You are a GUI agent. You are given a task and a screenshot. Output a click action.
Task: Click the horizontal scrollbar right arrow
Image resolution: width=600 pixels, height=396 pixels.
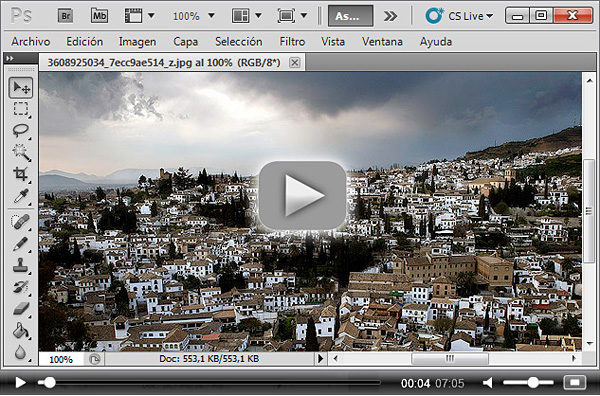[574, 359]
